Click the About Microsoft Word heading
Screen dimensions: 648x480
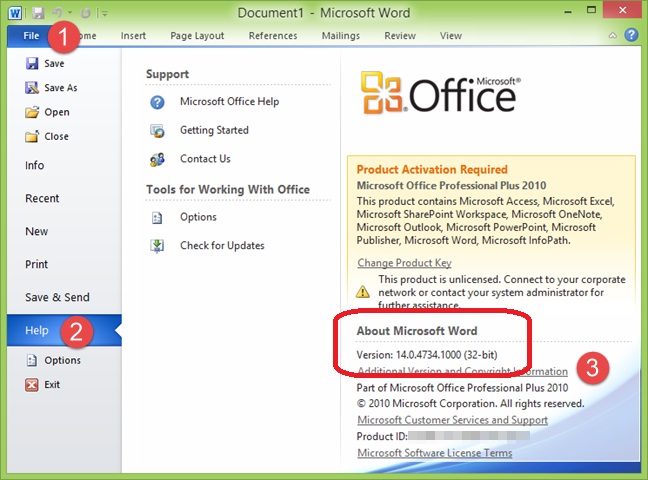417,331
